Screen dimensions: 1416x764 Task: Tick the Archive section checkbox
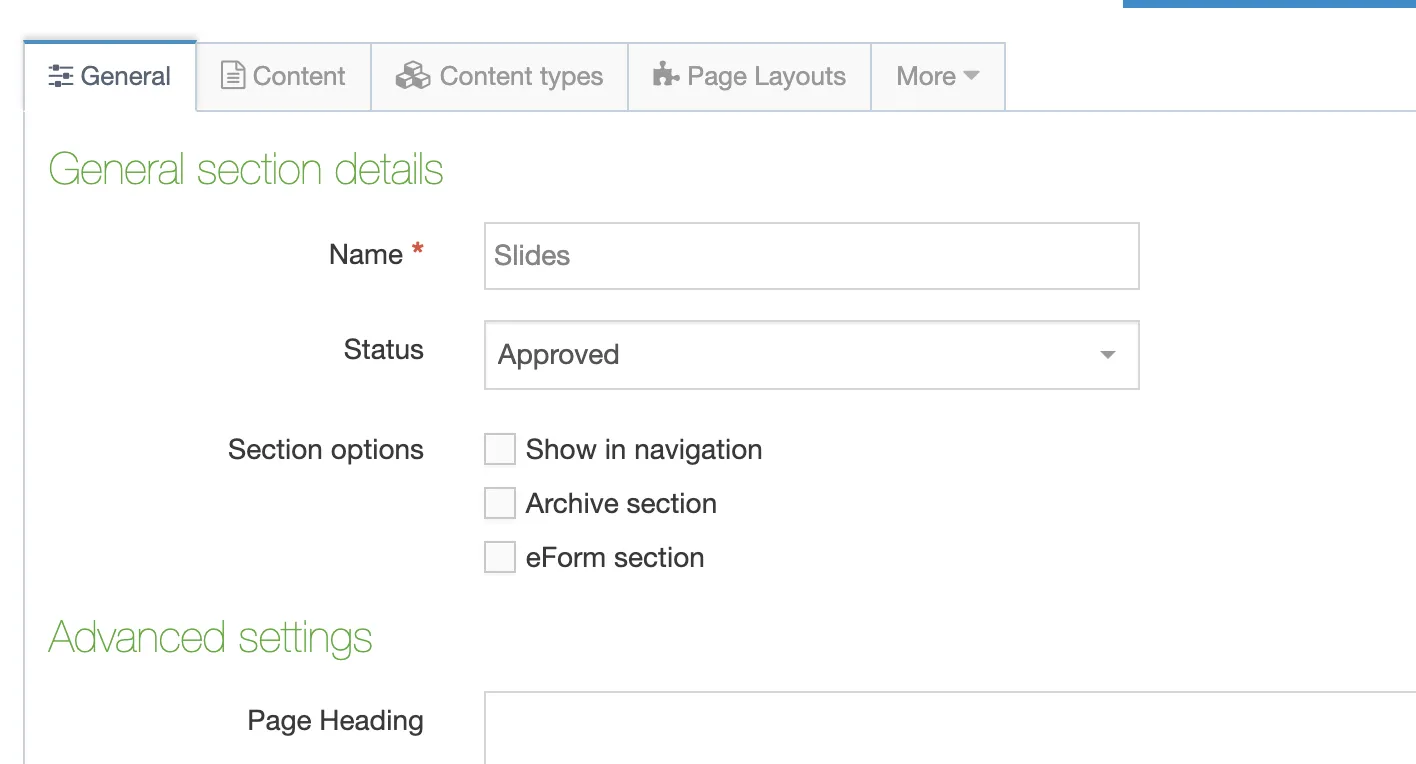click(500, 504)
